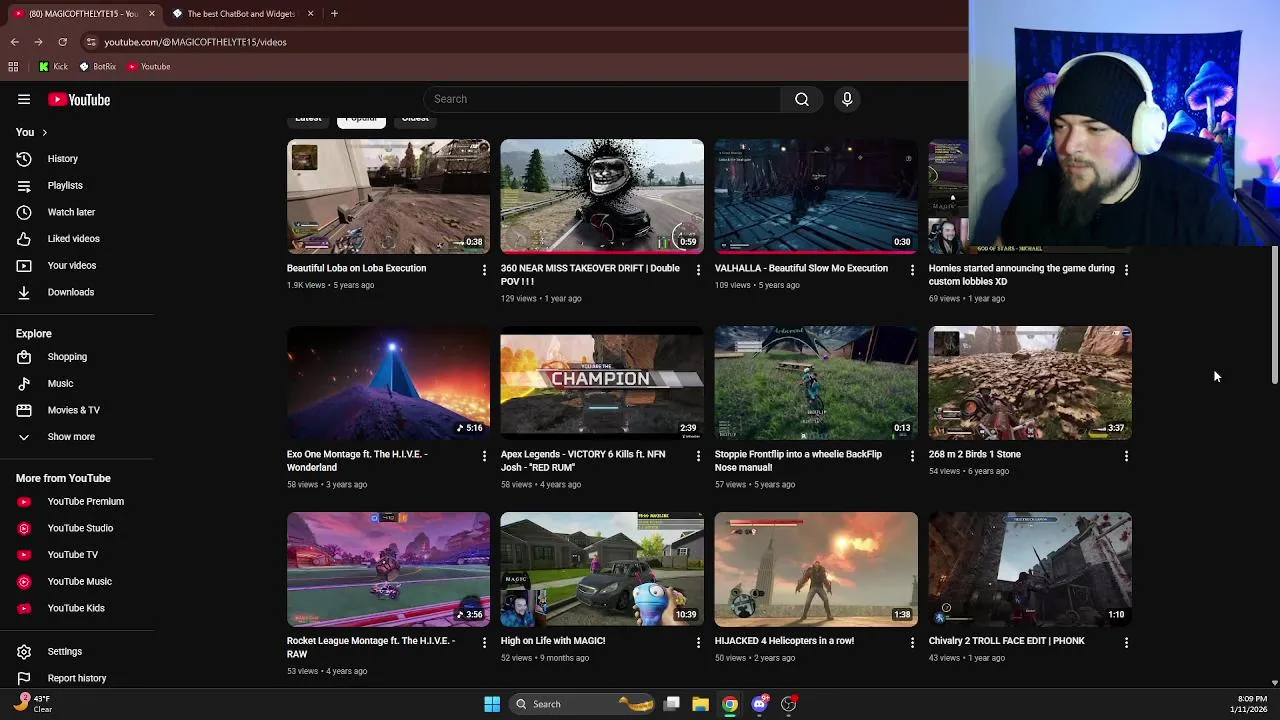Open YouTube Kids link
Image resolution: width=1280 pixels, height=720 pixels.
click(77, 608)
